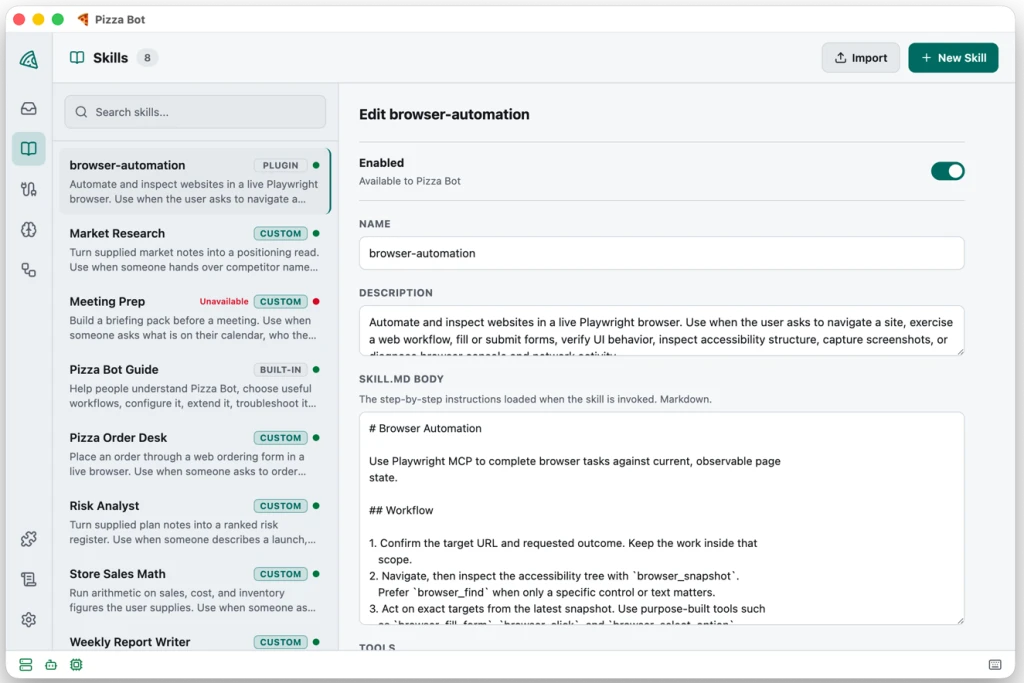
Task: Click the skills count badge showing 8
Action: (x=147, y=57)
